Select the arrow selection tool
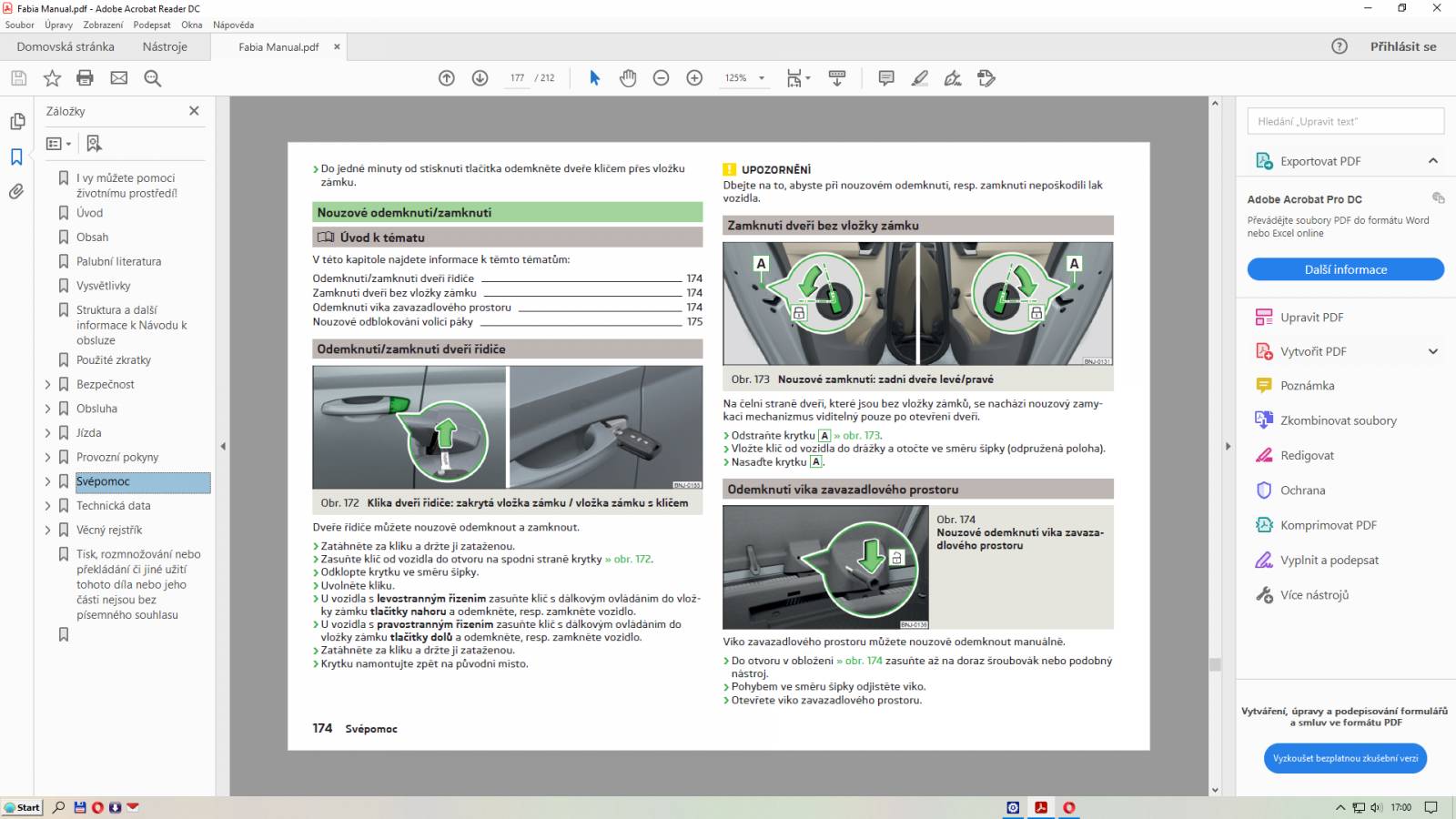 pyautogui.click(x=594, y=78)
